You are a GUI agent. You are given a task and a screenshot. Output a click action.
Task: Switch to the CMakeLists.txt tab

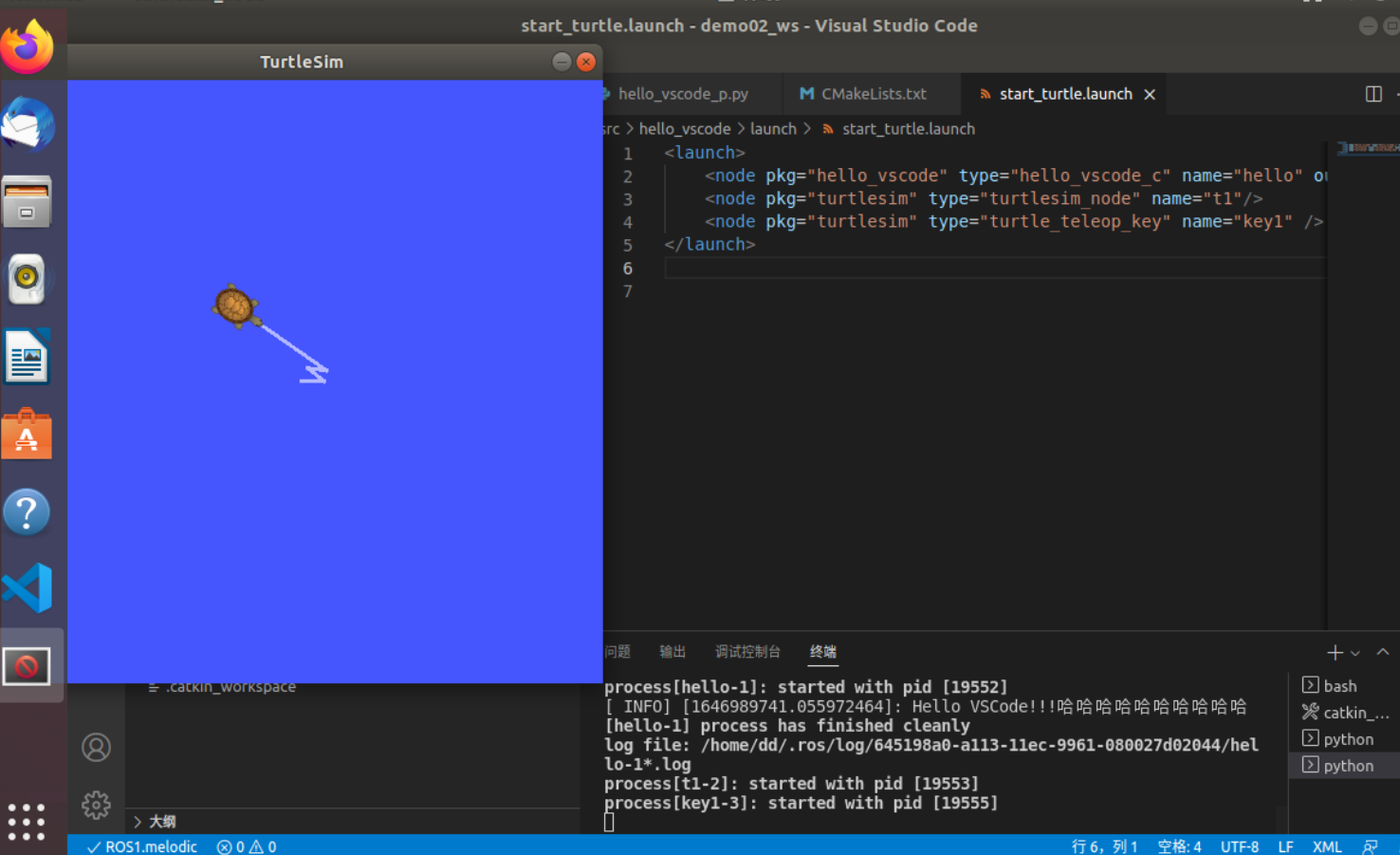(x=871, y=93)
